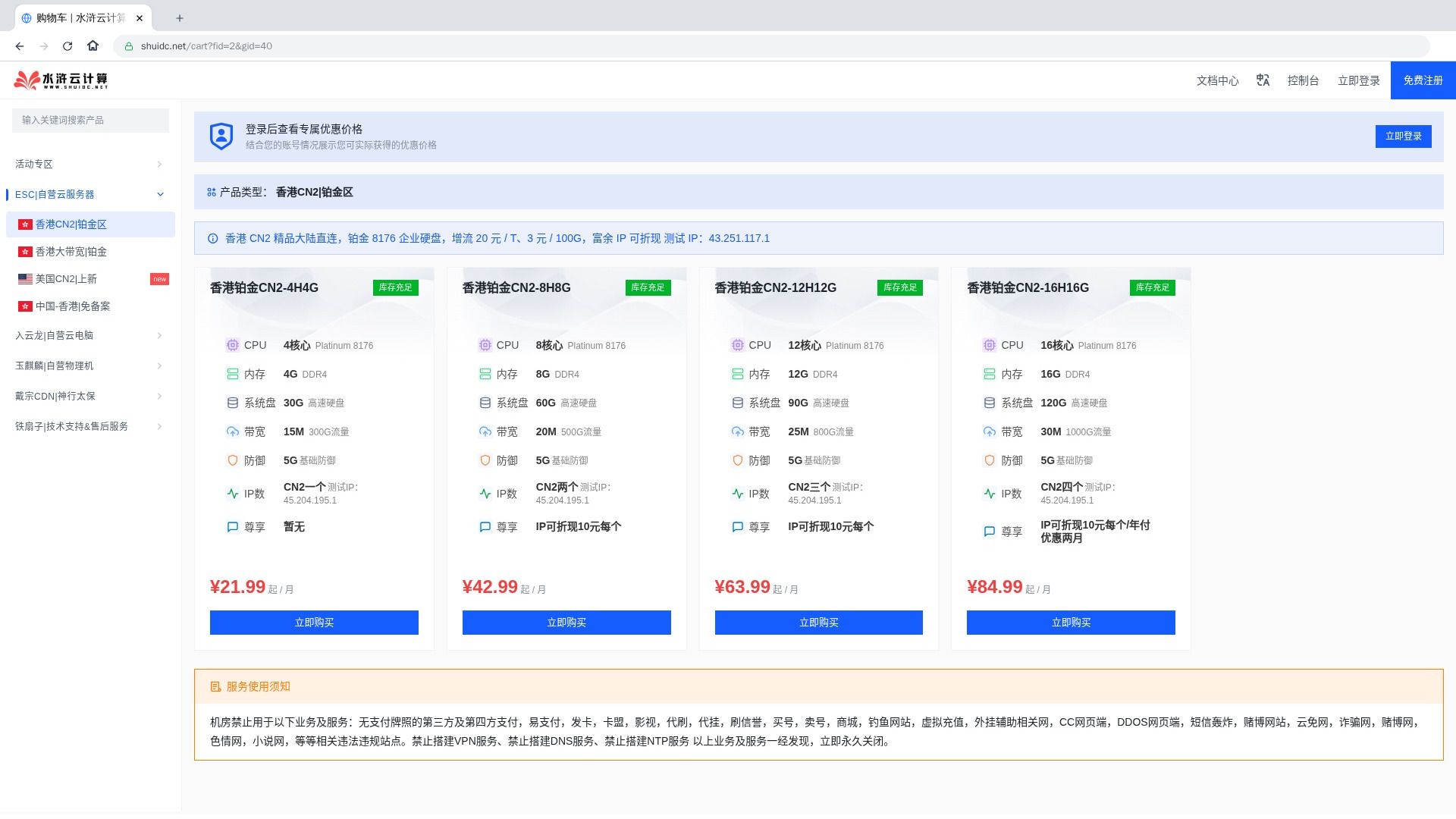Open 控制台 in top navigation
The image size is (1456, 819).
1303,80
